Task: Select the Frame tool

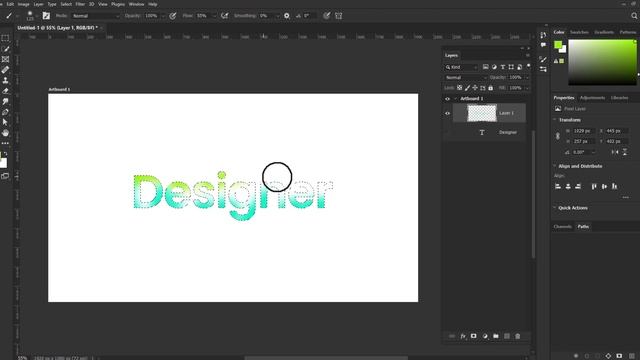Action: tap(5, 60)
